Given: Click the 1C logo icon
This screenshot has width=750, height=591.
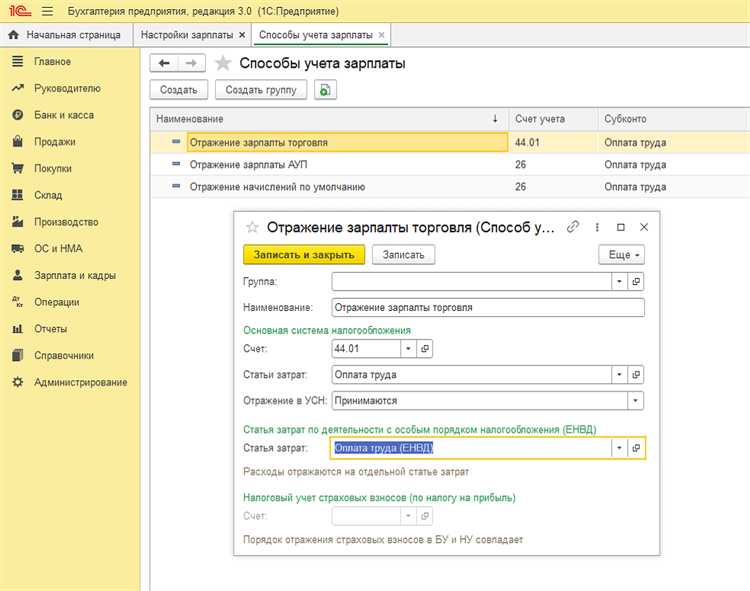Looking at the screenshot, I should pyautogui.click(x=20, y=11).
